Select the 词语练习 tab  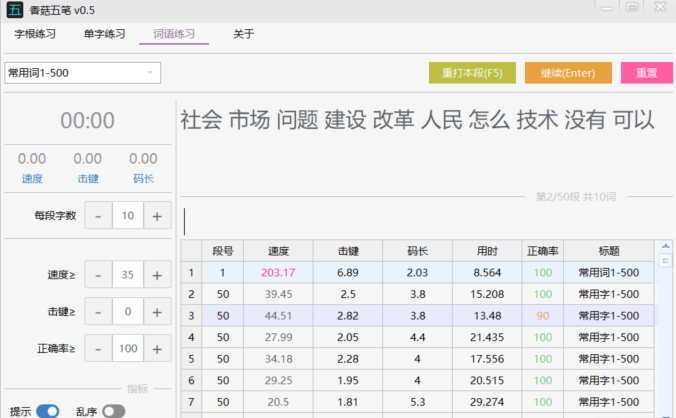174,34
